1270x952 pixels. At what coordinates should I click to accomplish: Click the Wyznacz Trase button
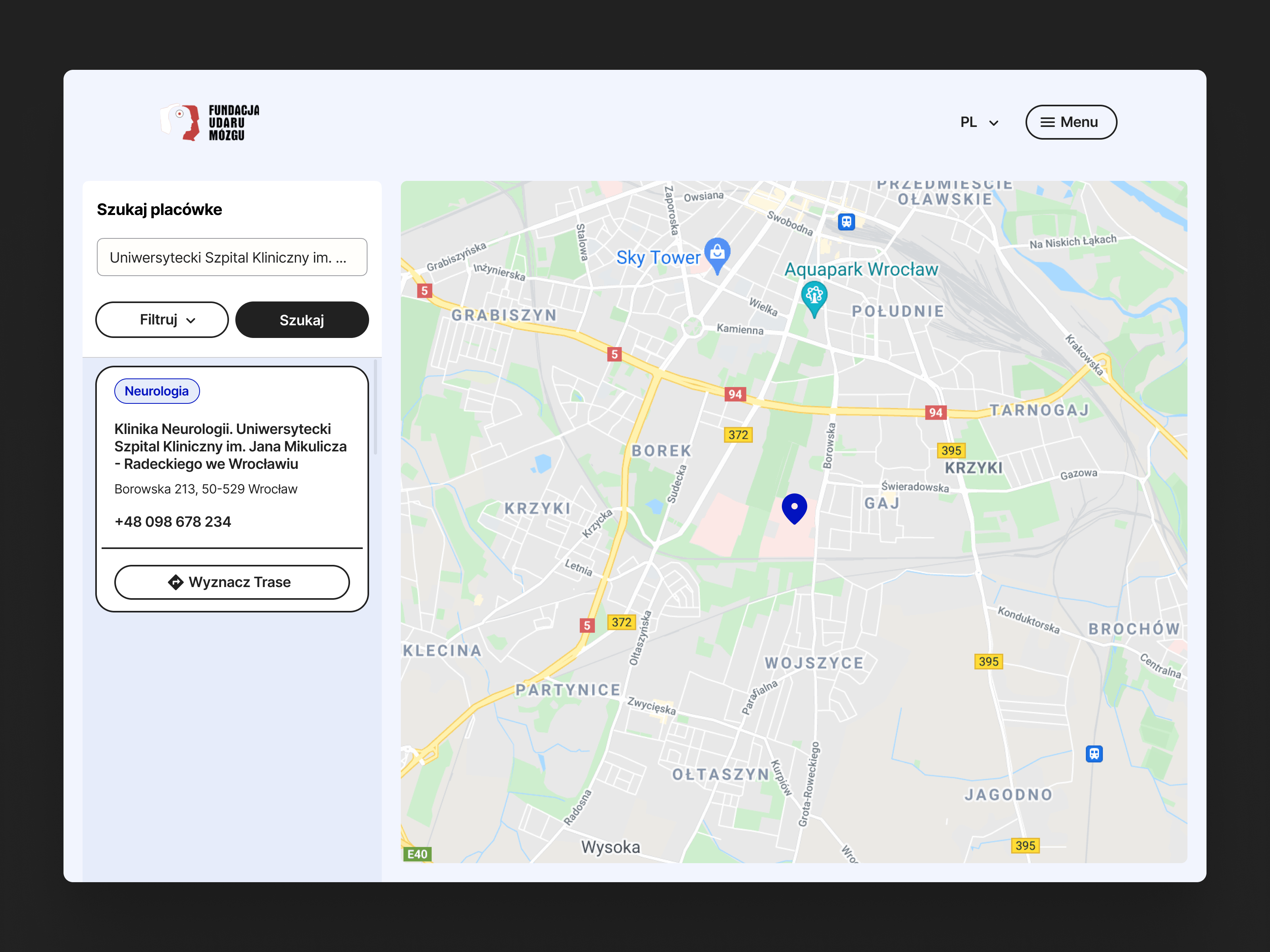pyautogui.click(x=232, y=582)
